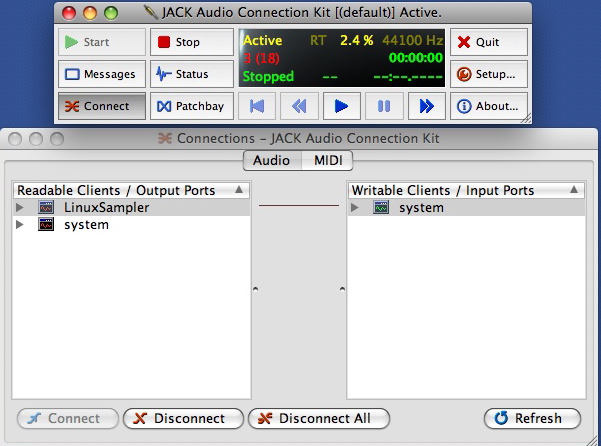The width and height of the screenshot is (601, 446).
Task: Expand the LinuxSampler output client
Action: pyautogui.click(x=20, y=208)
